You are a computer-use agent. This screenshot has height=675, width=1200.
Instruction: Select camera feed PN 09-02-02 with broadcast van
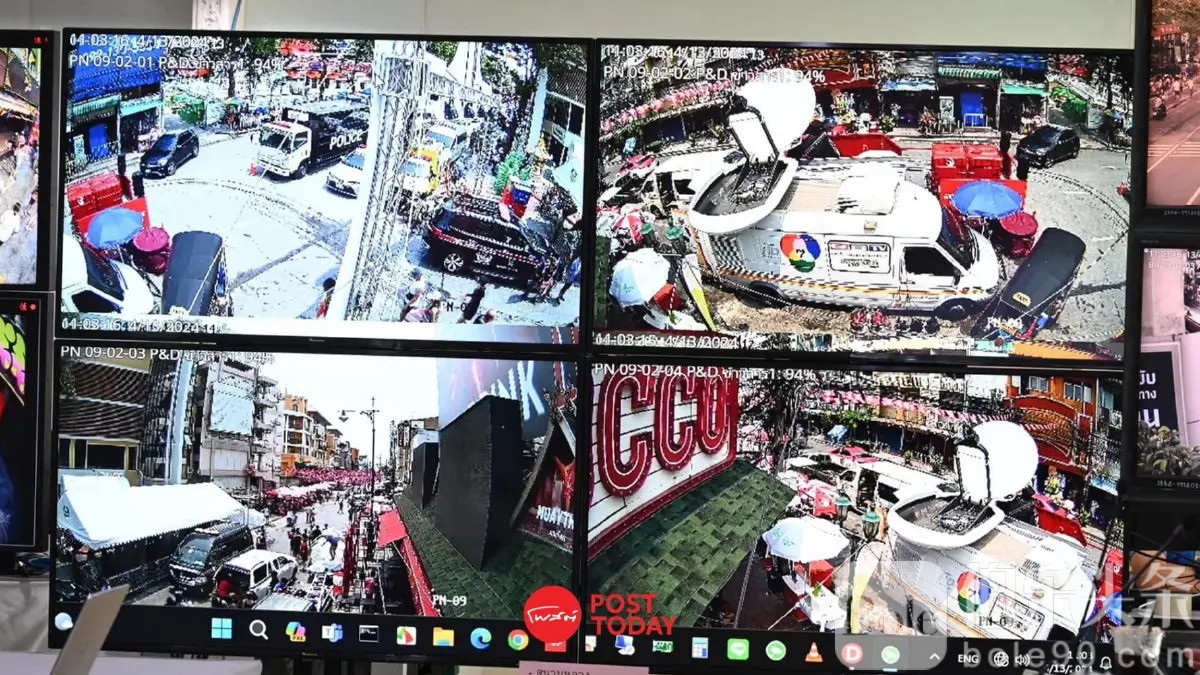(860, 200)
